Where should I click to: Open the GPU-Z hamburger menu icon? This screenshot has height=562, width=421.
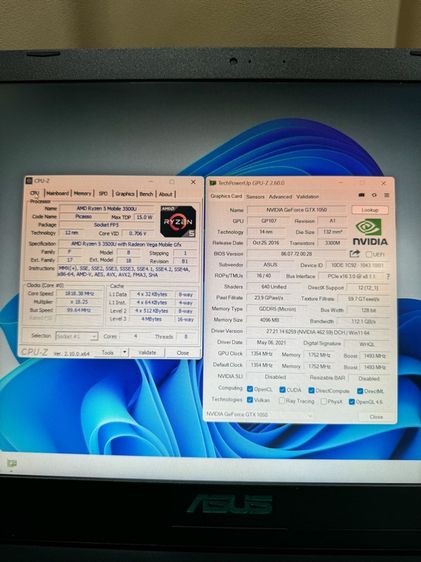coord(387,195)
